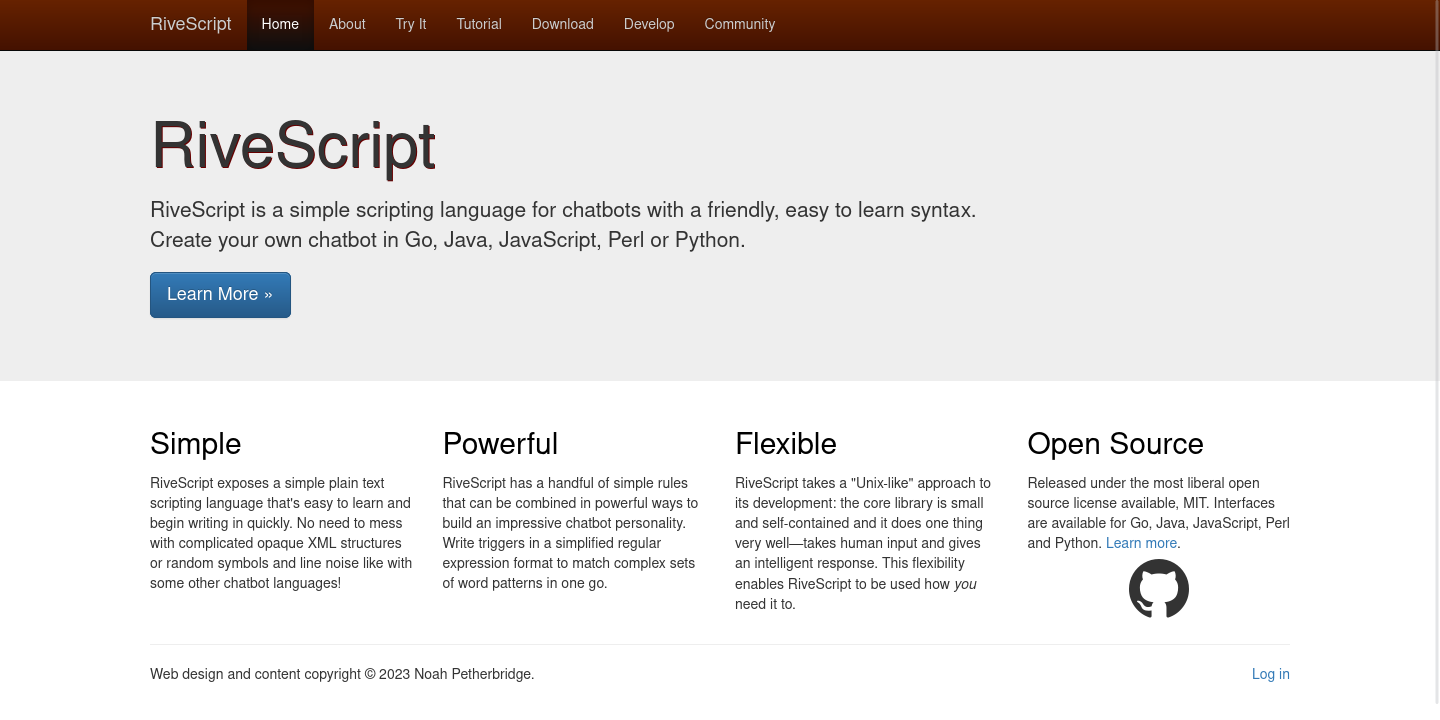
Task: Go to Try It
Action: pos(411,24)
